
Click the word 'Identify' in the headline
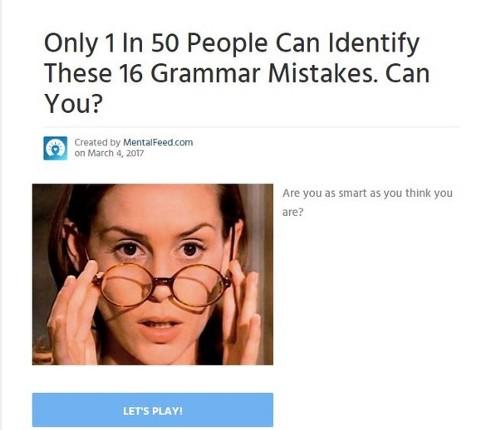coord(374,44)
